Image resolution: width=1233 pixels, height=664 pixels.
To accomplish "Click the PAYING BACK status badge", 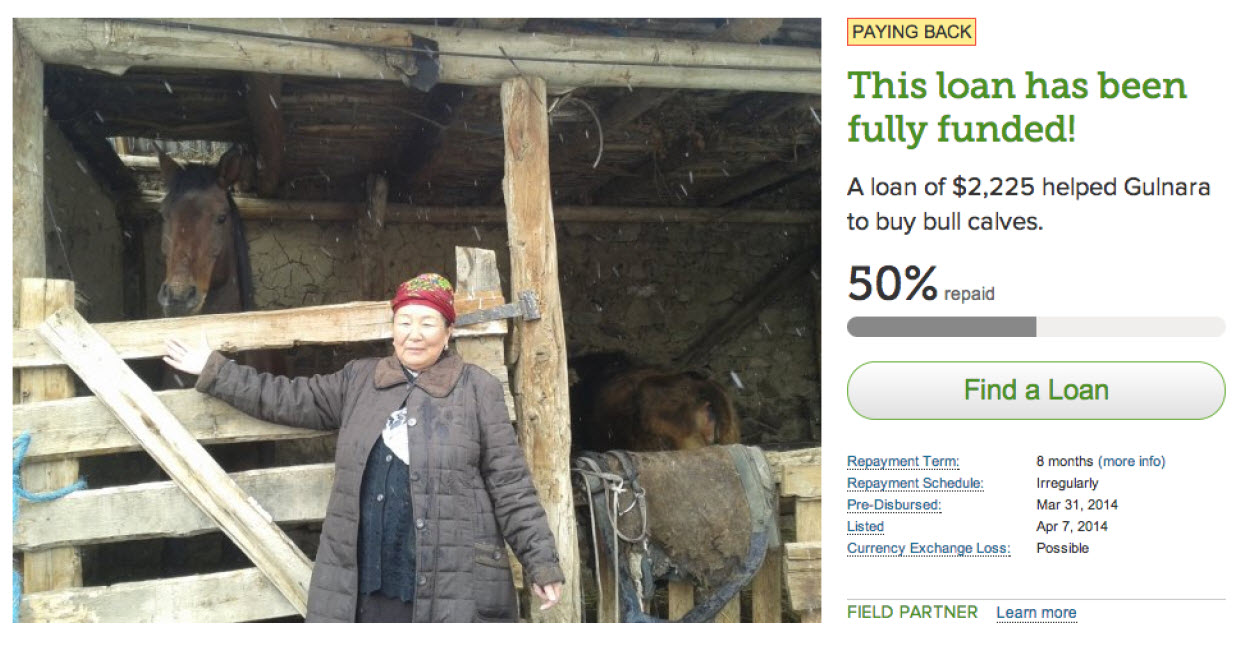I will pos(911,32).
